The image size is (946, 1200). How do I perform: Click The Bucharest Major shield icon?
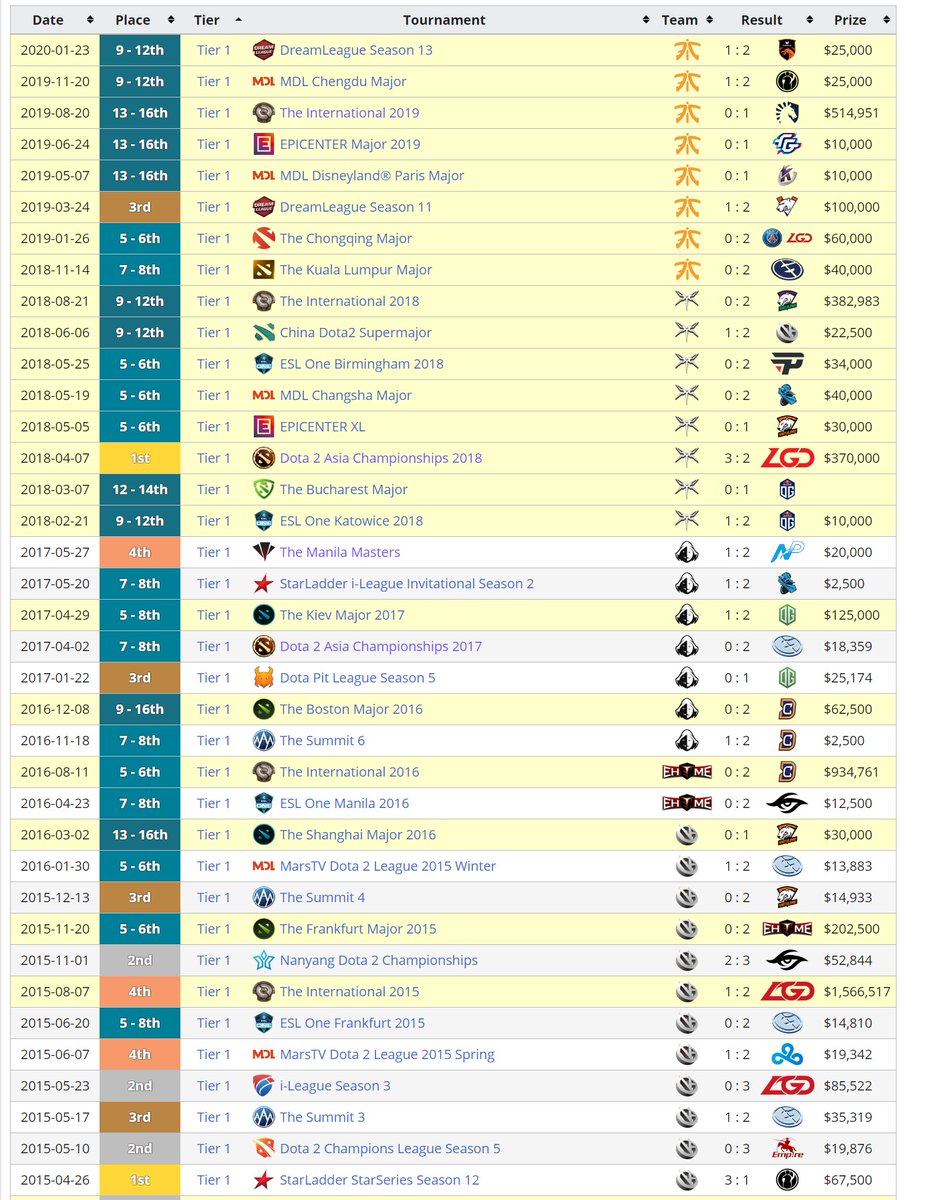click(x=263, y=489)
